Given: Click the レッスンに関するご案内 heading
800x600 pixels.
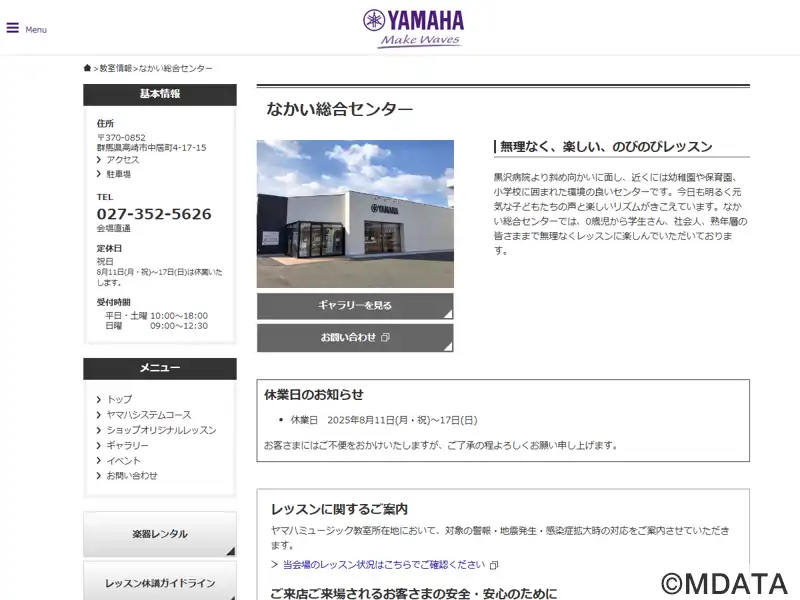Looking at the screenshot, I should point(339,509).
